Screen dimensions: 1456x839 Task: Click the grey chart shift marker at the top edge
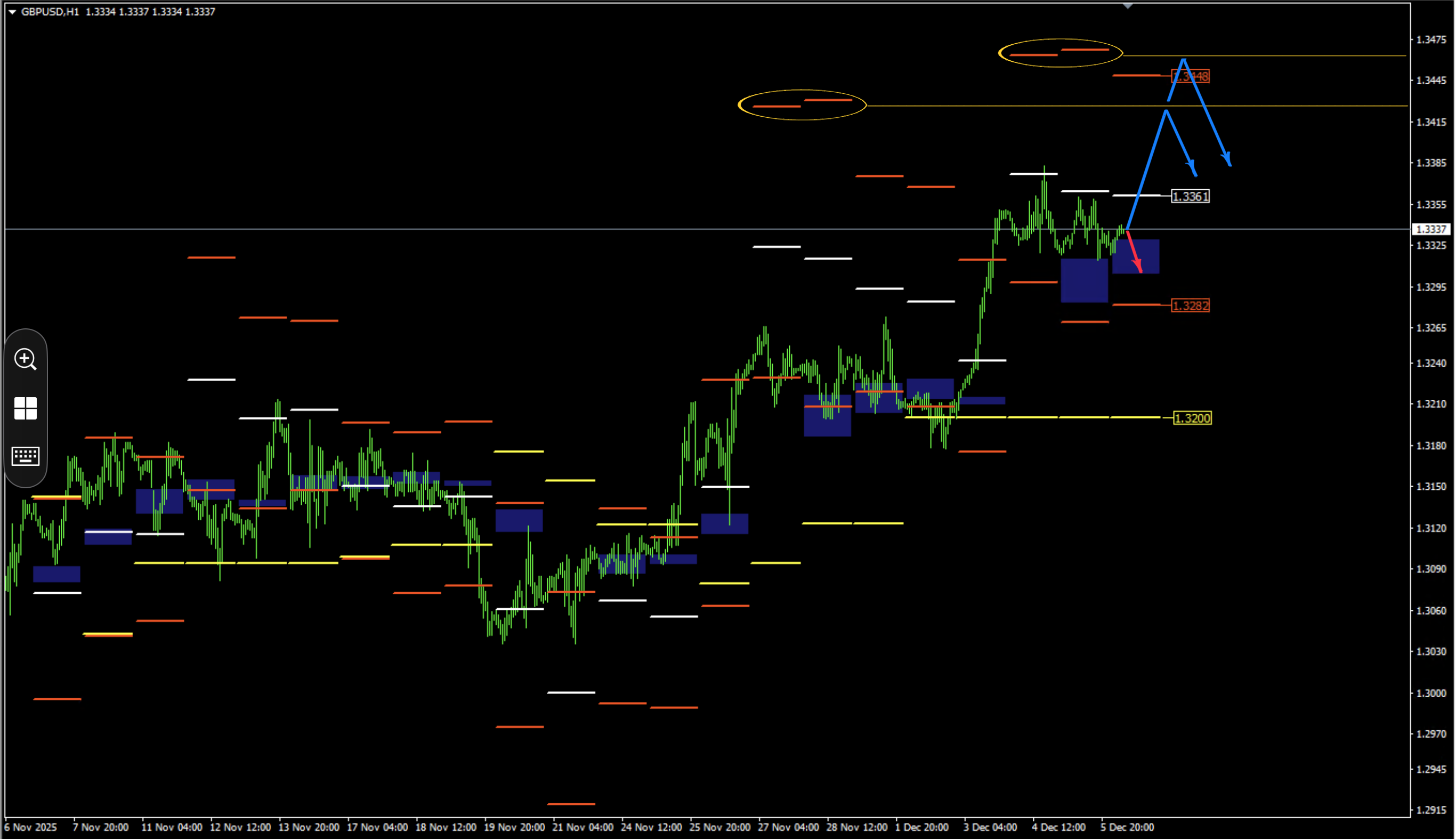1128,6
